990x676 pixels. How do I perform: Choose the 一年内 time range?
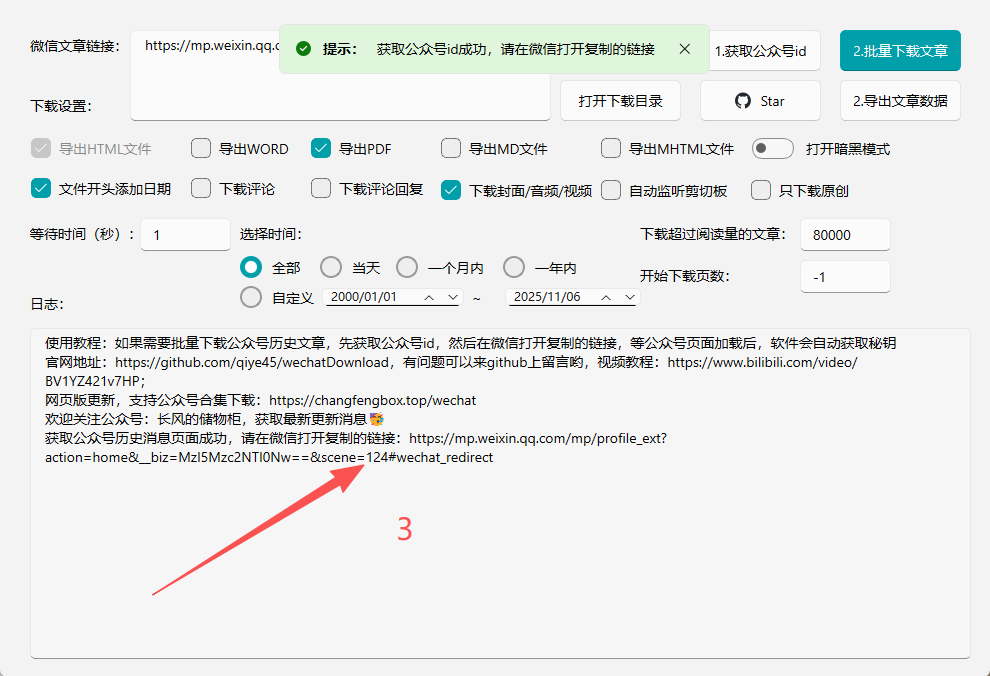pos(513,266)
